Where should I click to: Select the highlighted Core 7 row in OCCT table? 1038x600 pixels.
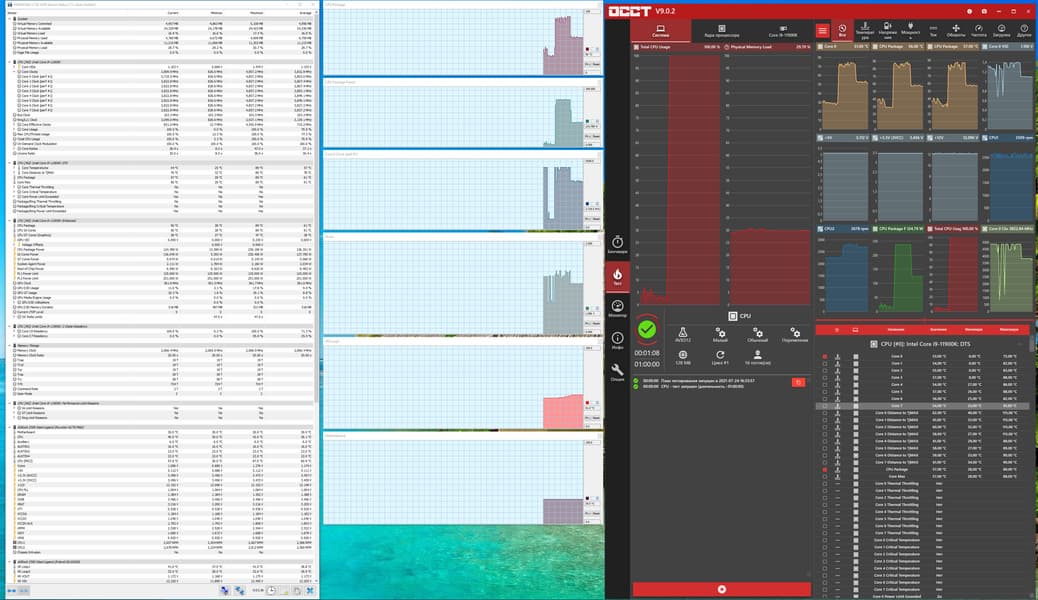coord(923,406)
